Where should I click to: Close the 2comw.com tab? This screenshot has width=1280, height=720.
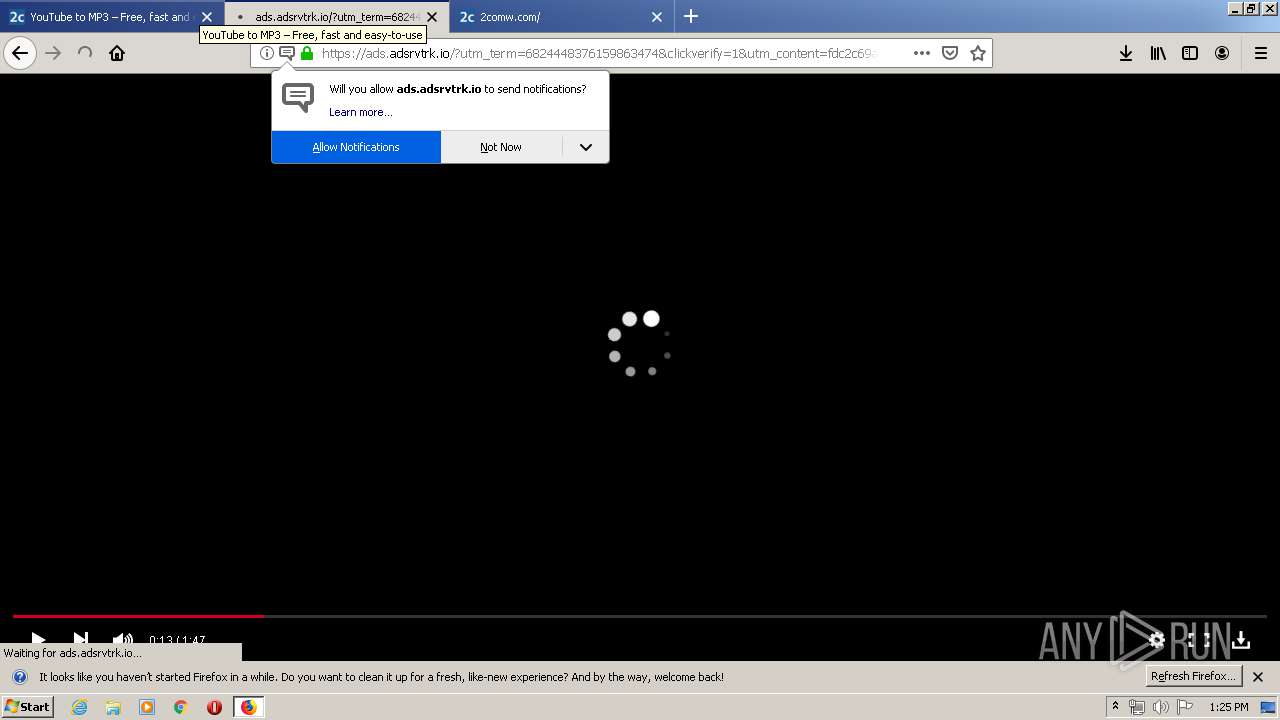click(x=657, y=17)
